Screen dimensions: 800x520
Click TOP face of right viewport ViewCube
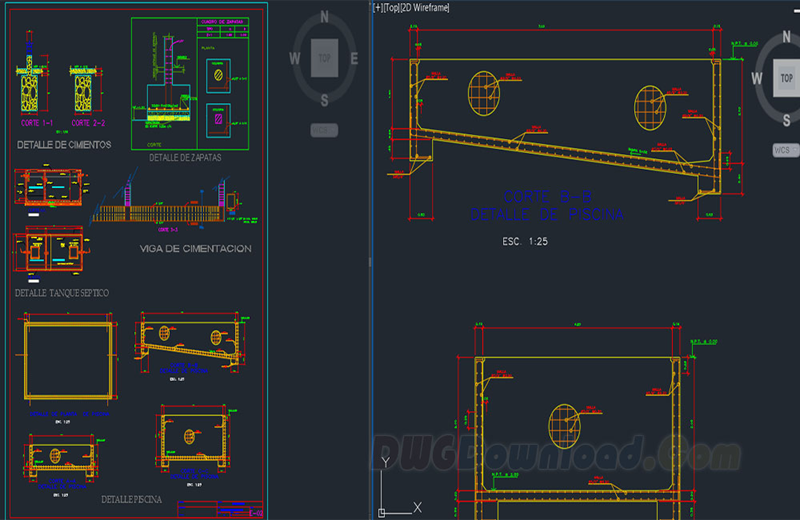(x=786, y=78)
